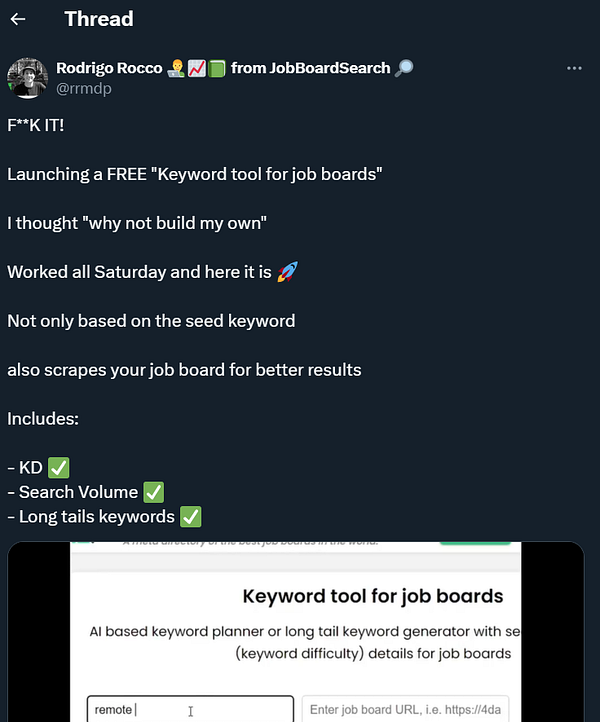
Task: Open the three-dot more menu on the tweet
Action: tap(574, 68)
